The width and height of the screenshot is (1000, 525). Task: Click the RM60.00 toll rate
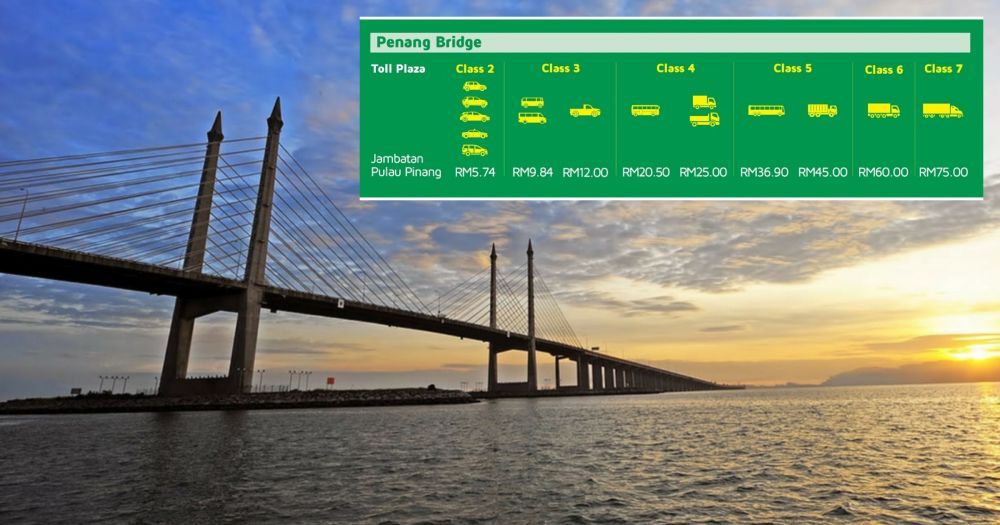click(x=883, y=172)
